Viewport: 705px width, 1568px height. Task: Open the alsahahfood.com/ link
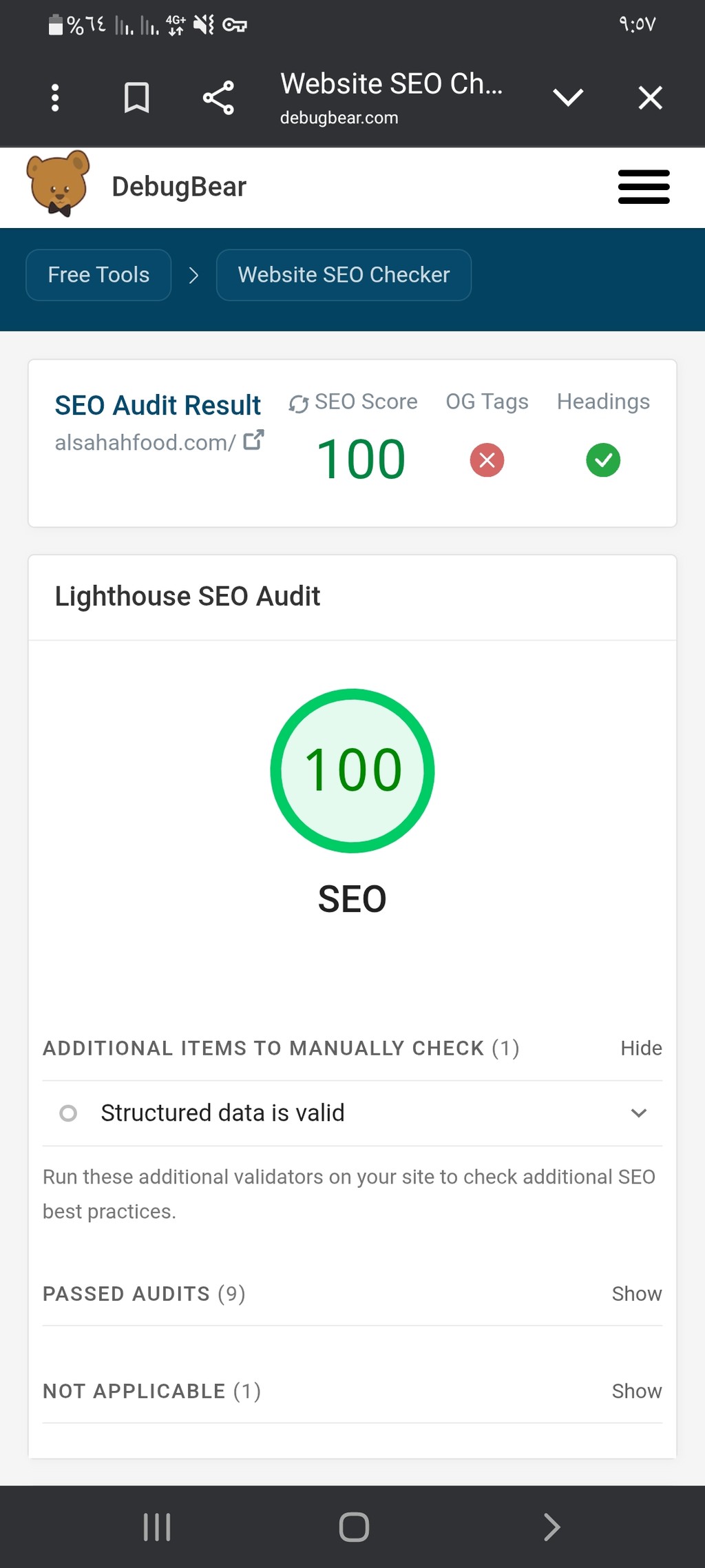[x=145, y=442]
